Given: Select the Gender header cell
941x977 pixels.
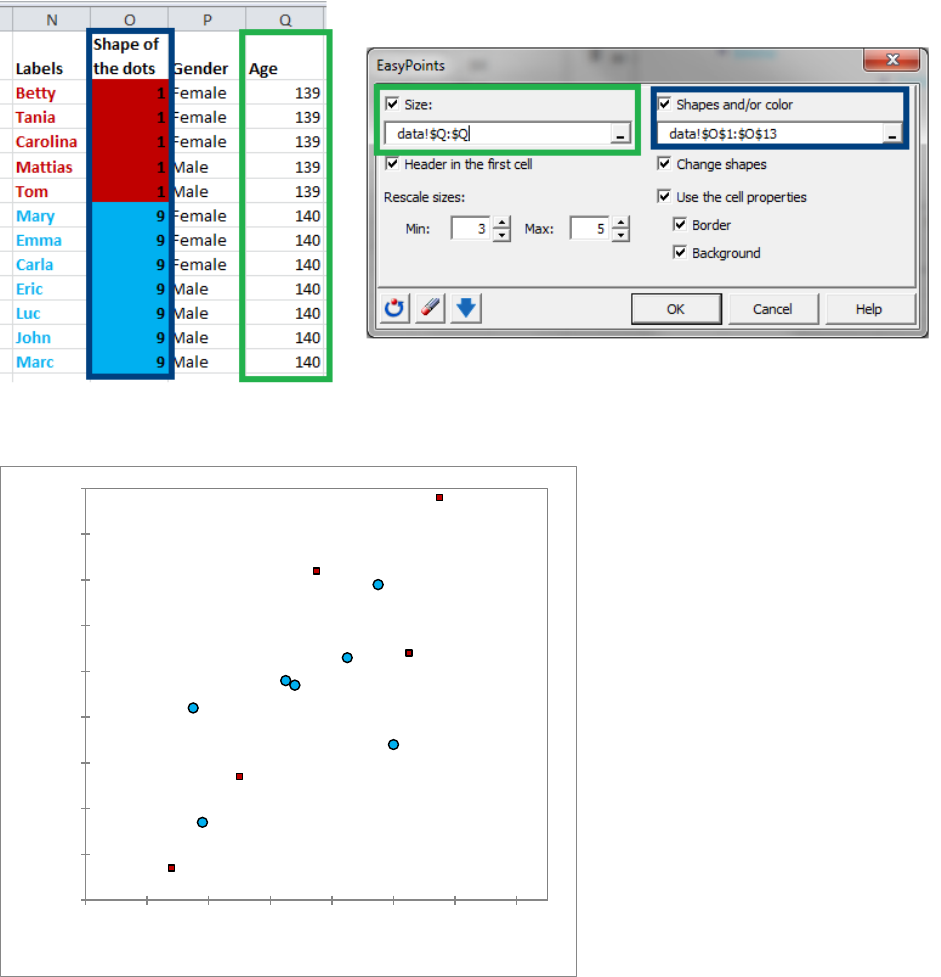Looking at the screenshot, I should tap(208, 56).
